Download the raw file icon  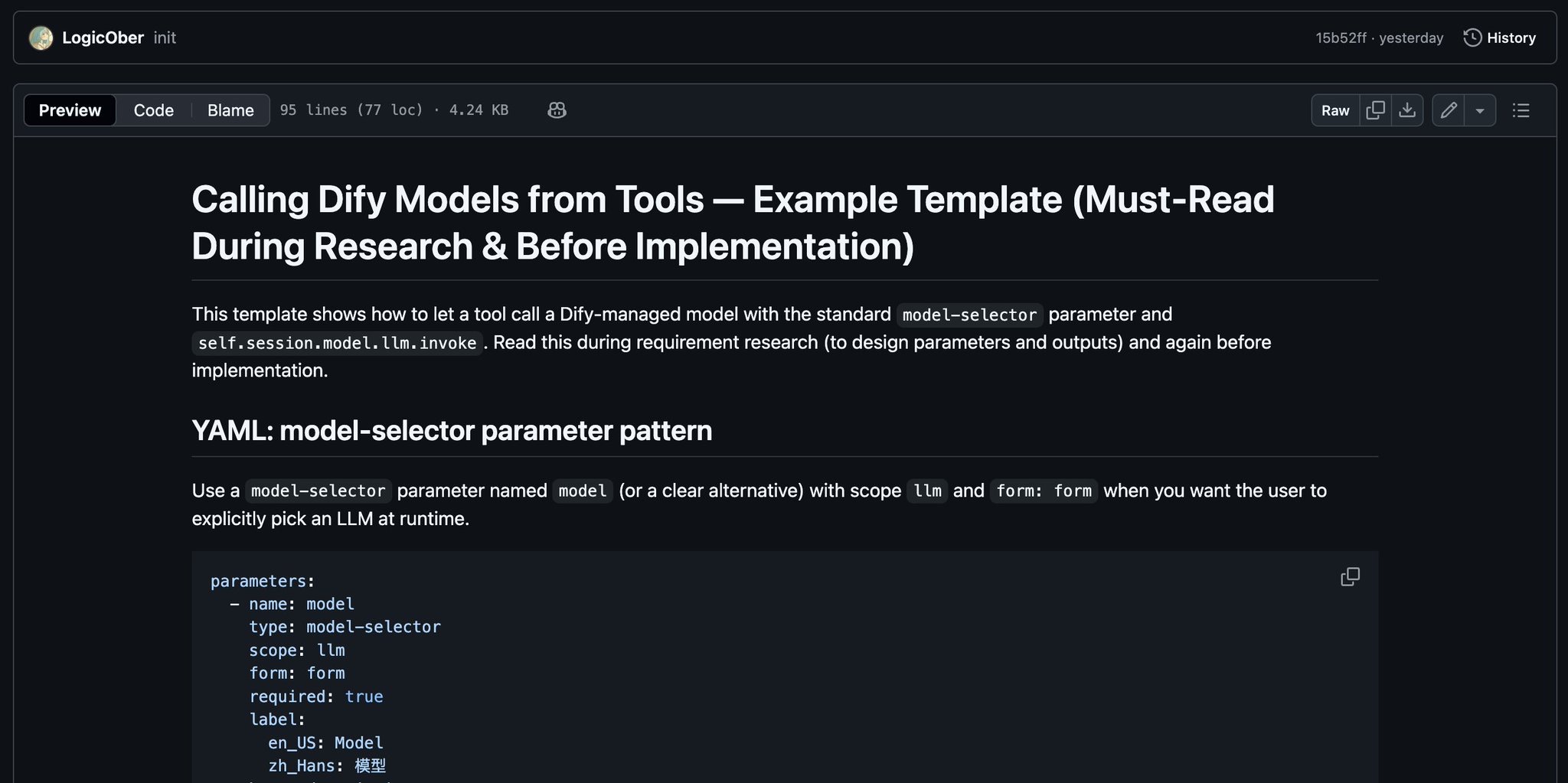[1407, 110]
